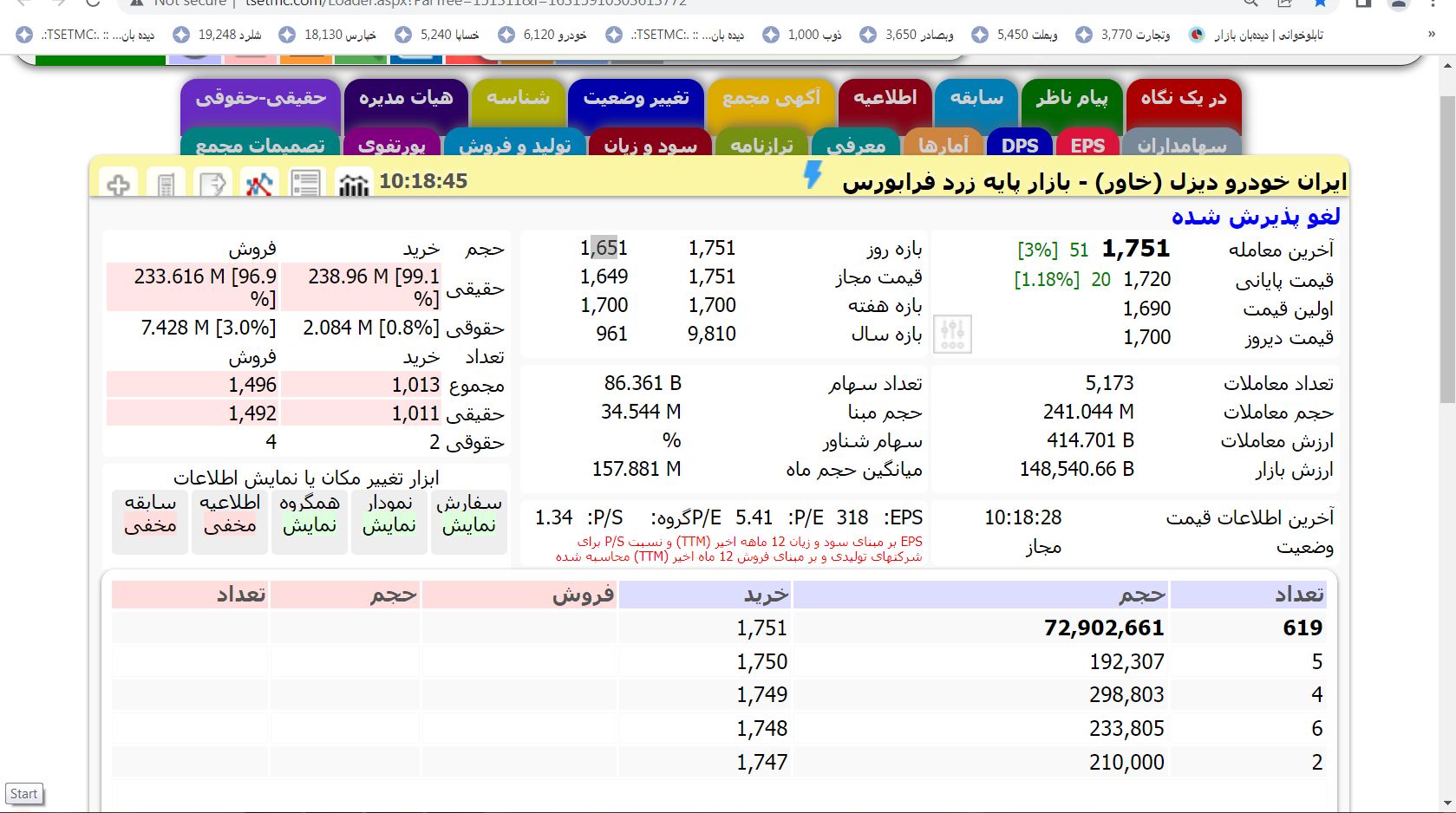Click the bookmark star in address bar

tap(1320, 3)
